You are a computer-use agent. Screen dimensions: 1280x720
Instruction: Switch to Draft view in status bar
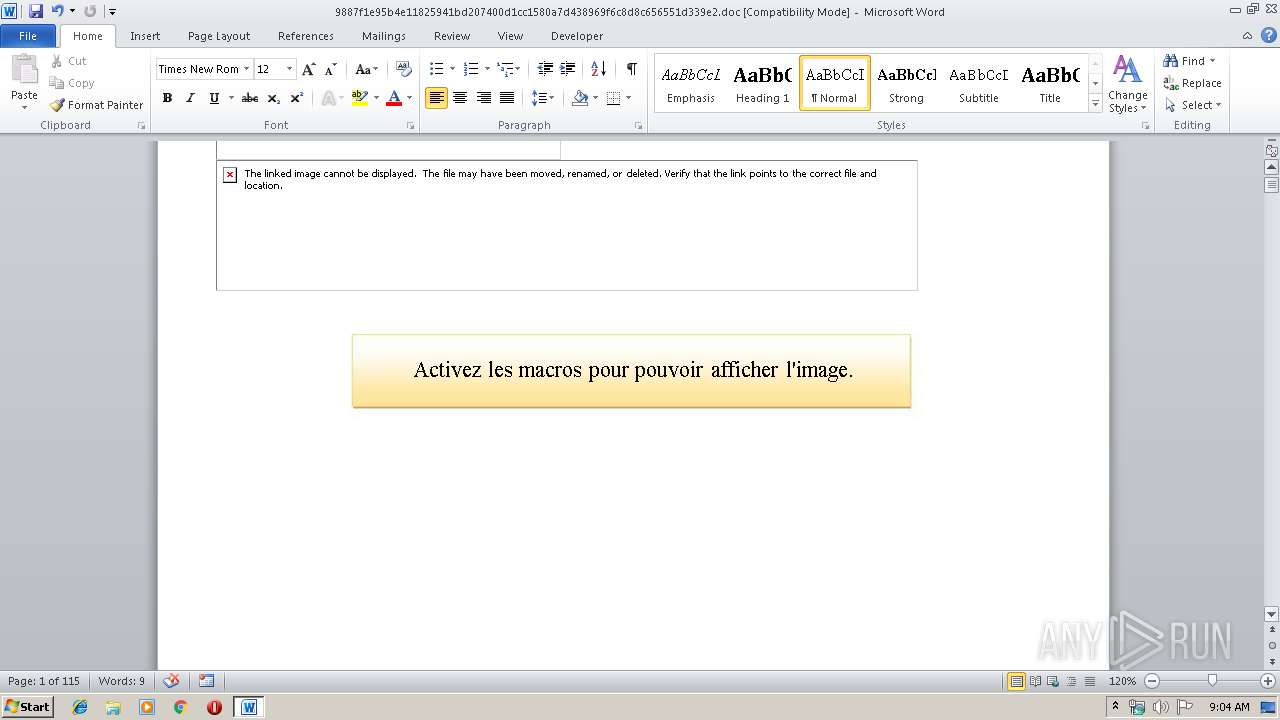(x=1089, y=681)
